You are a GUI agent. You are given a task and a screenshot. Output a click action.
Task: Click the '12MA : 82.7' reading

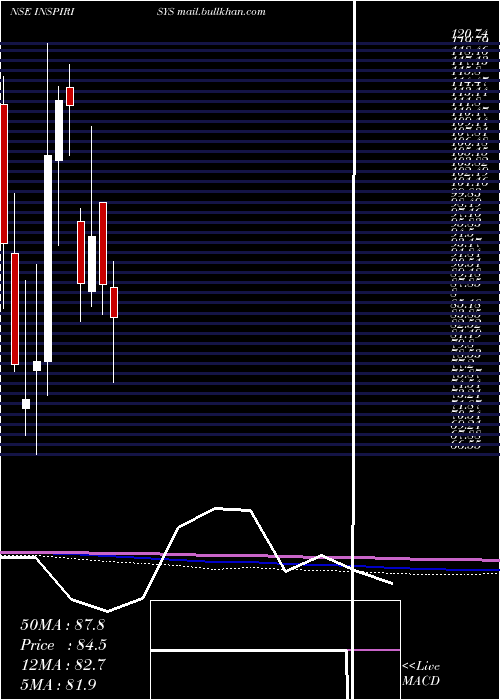pyautogui.click(x=63, y=665)
